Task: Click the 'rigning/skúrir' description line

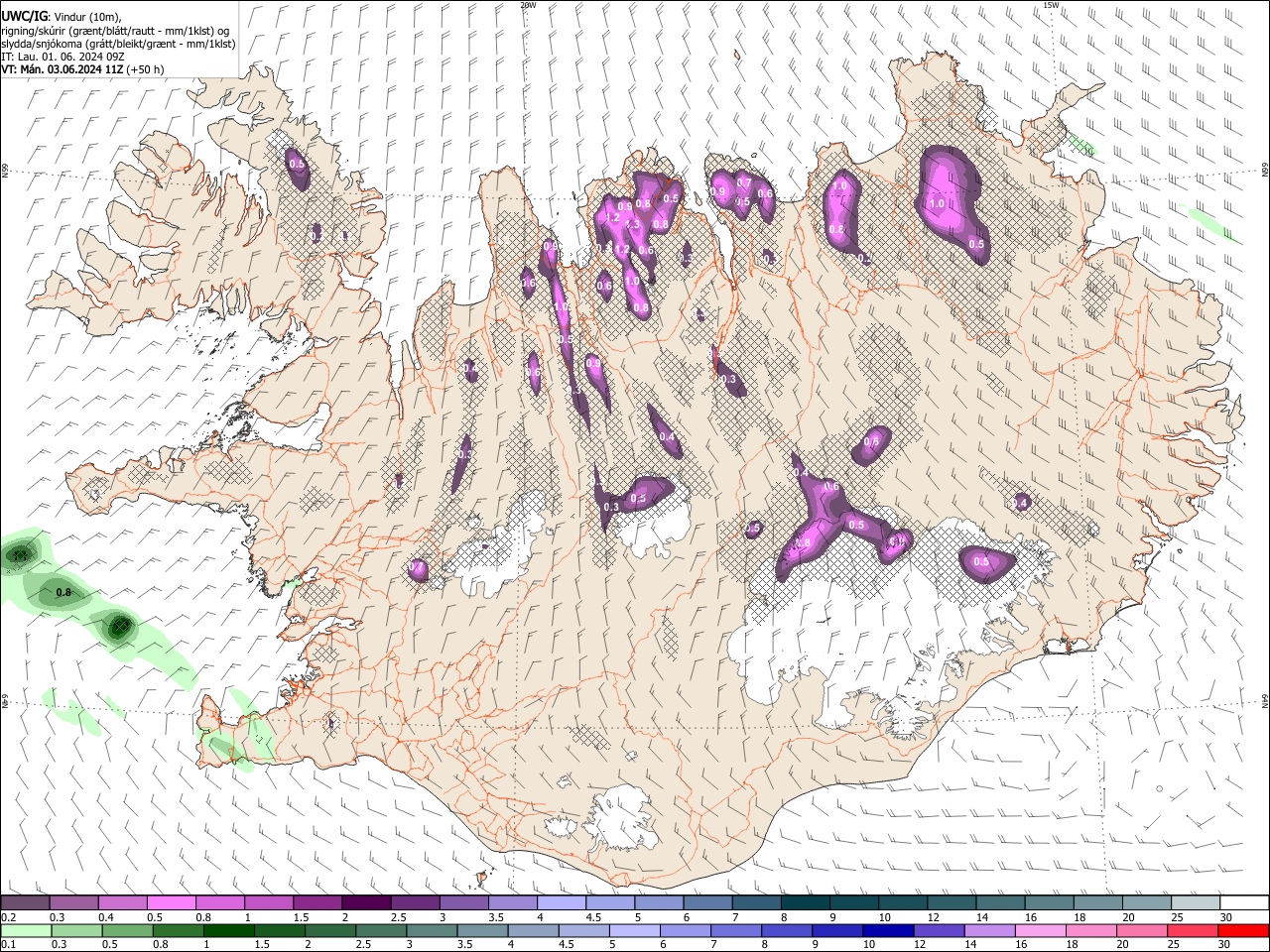Action: [116, 30]
